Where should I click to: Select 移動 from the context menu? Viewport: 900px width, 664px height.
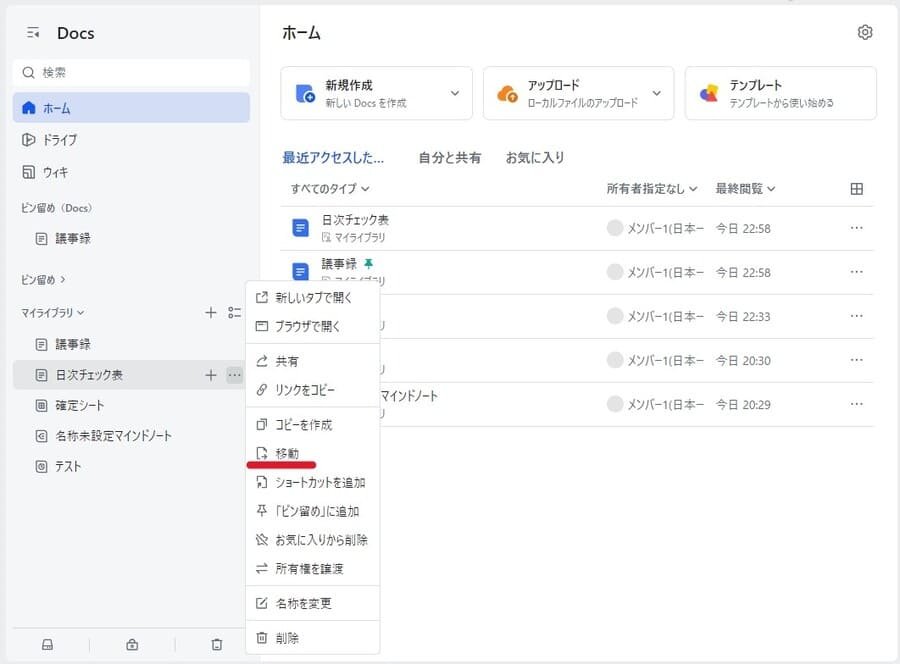[286, 453]
